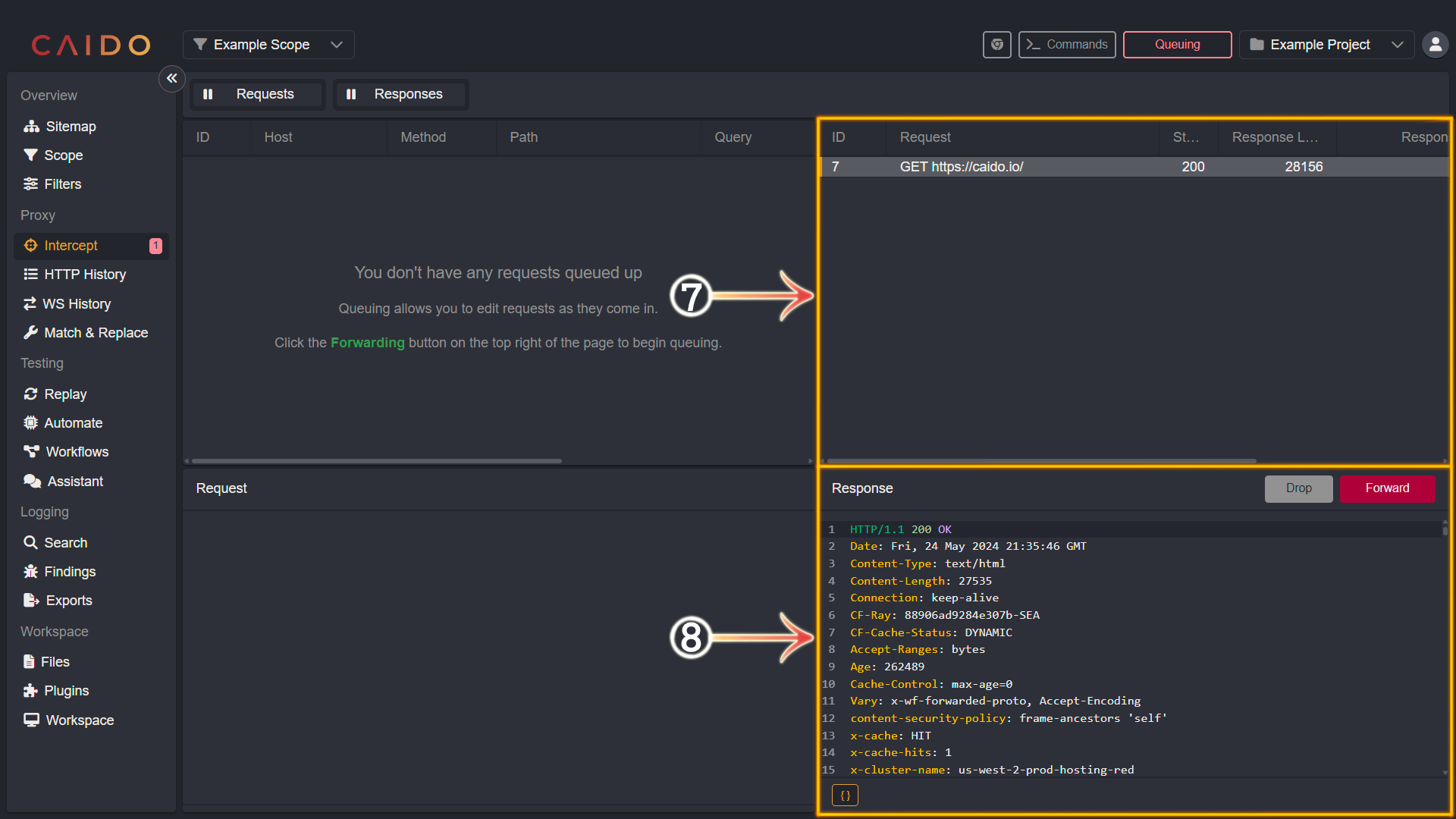
Task: Open the Example Scope dropdown
Action: tap(268, 45)
